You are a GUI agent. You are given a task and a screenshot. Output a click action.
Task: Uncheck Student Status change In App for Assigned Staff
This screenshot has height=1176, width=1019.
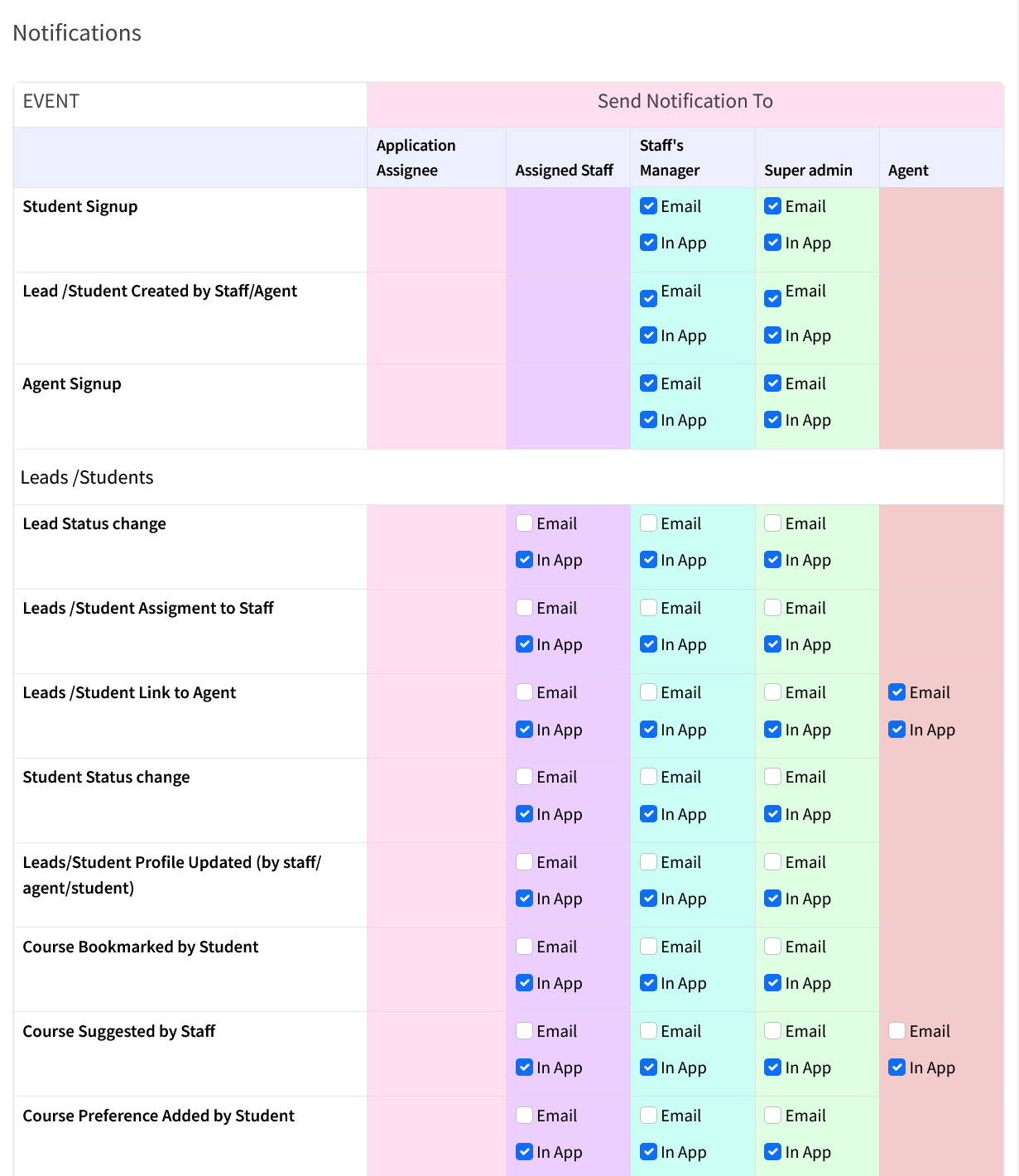pos(524,814)
